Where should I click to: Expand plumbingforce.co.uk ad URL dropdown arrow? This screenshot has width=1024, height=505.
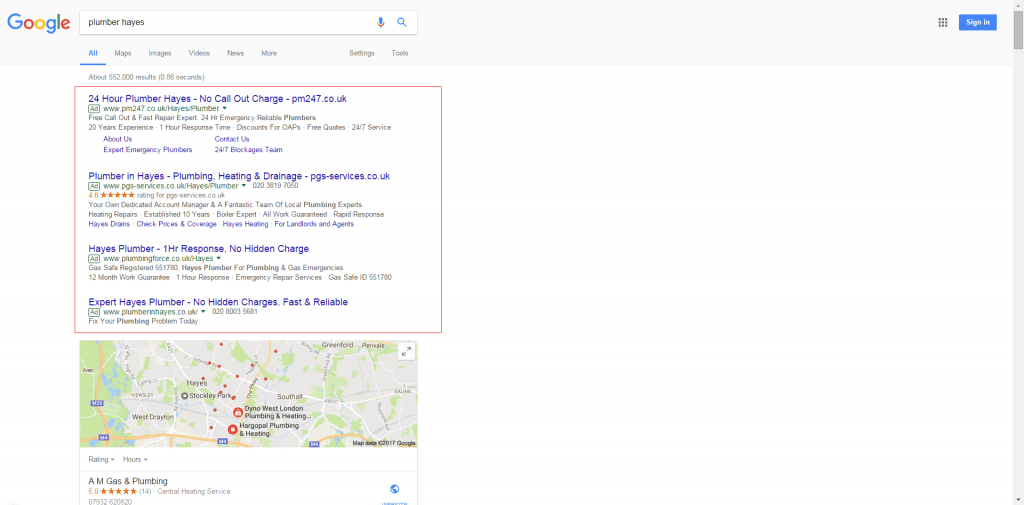(x=219, y=258)
